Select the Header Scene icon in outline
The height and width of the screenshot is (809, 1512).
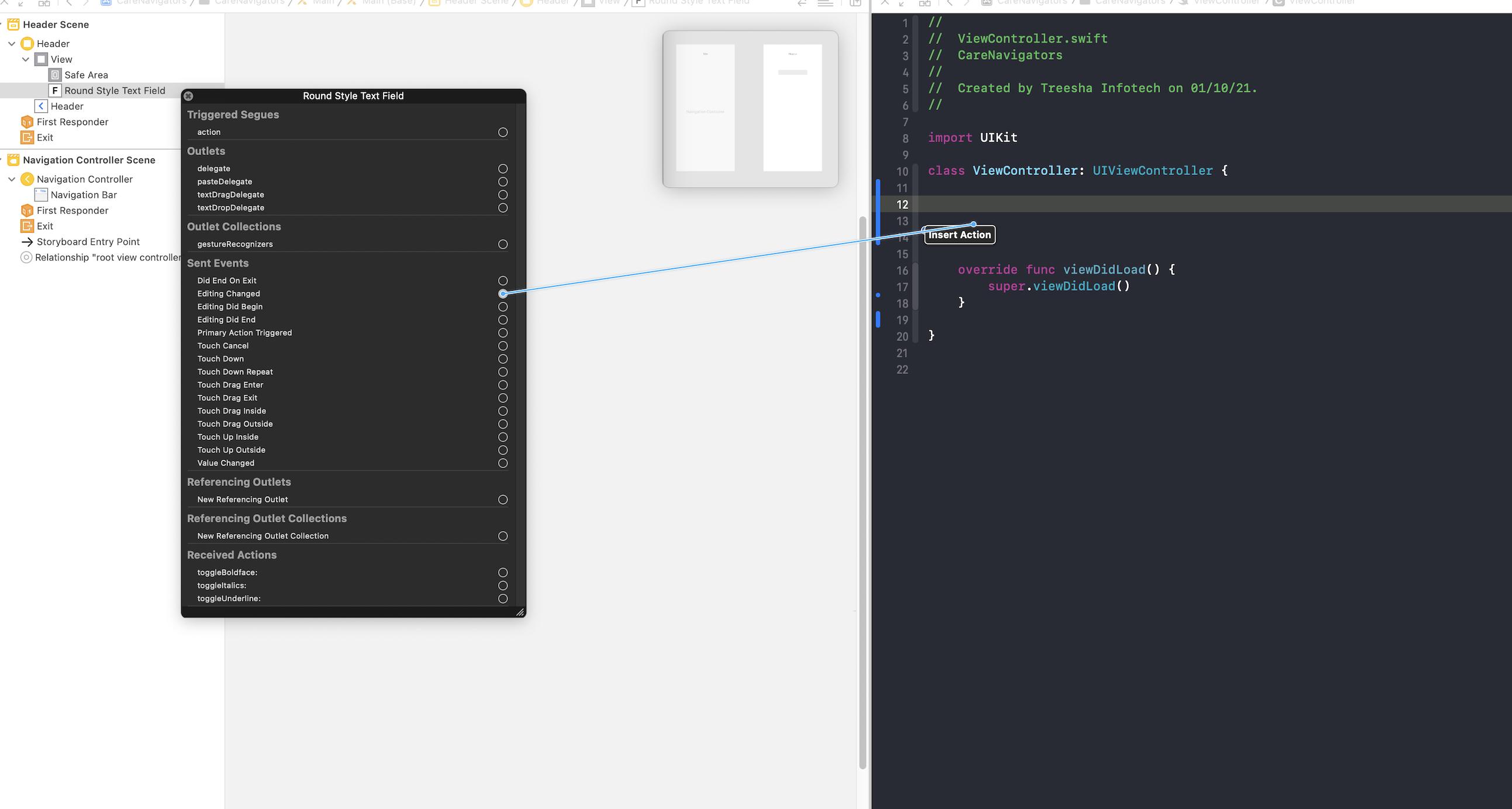click(13, 25)
